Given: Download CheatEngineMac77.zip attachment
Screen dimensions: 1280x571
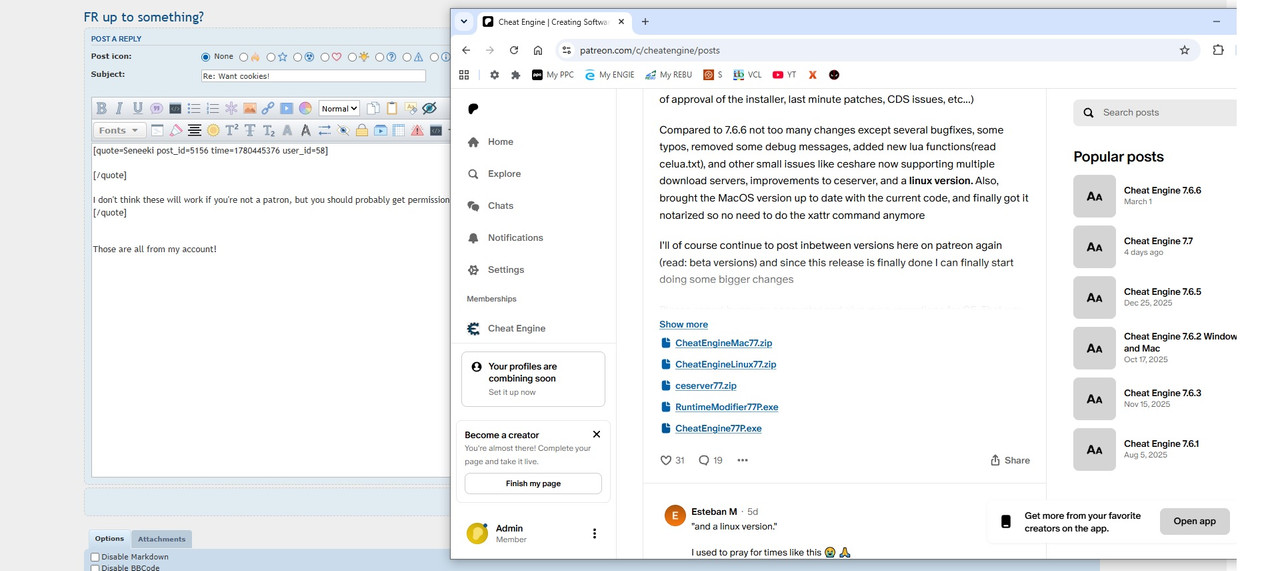Looking at the screenshot, I should [723, 343].
